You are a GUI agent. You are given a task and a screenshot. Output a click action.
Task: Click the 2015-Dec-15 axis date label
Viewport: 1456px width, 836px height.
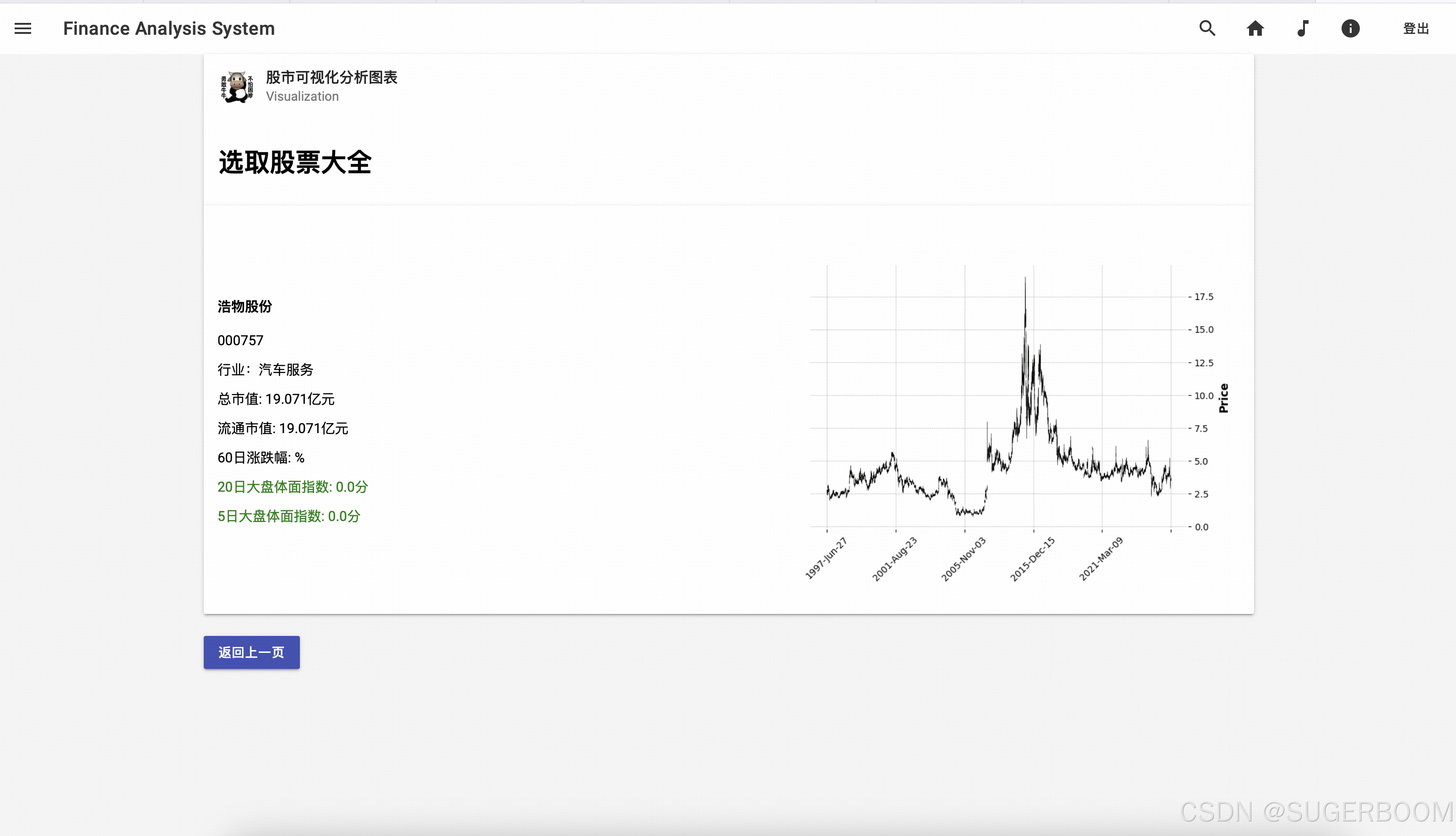tap(1032, 559)
